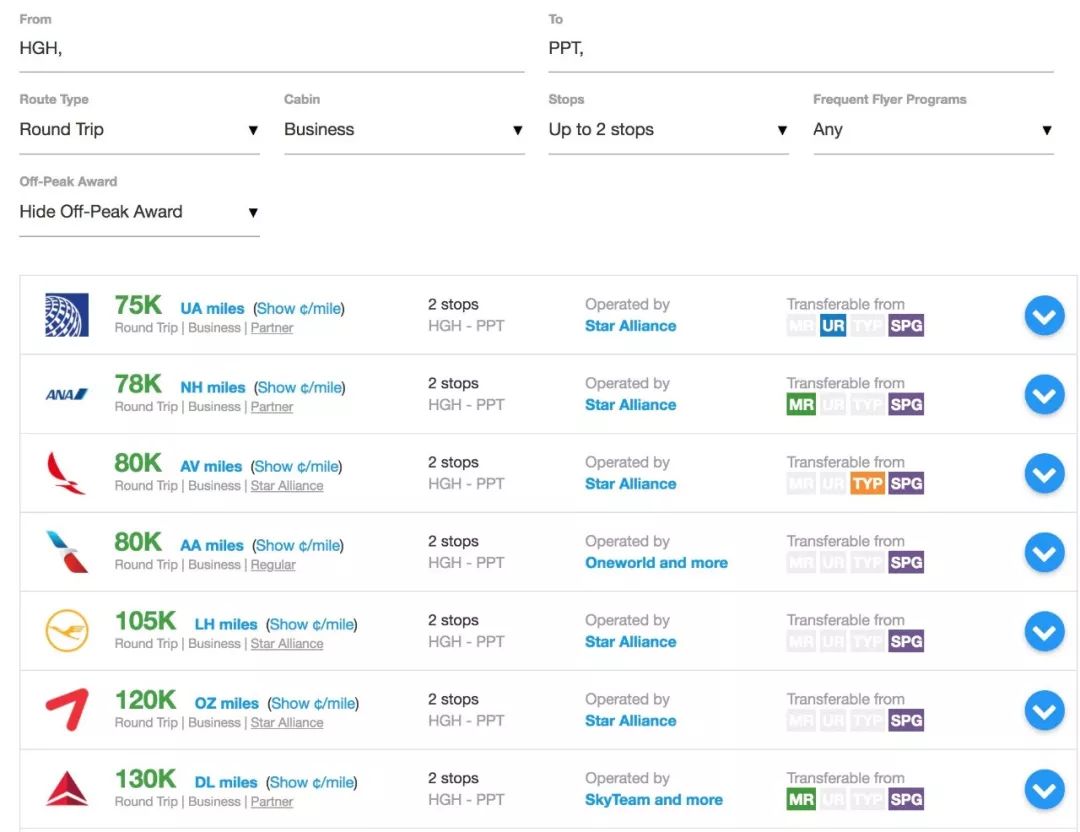This screenshot has width=1080, height=832.
Task: Click the Avianca airline logo icon
Action: click(x=67, y=473)
